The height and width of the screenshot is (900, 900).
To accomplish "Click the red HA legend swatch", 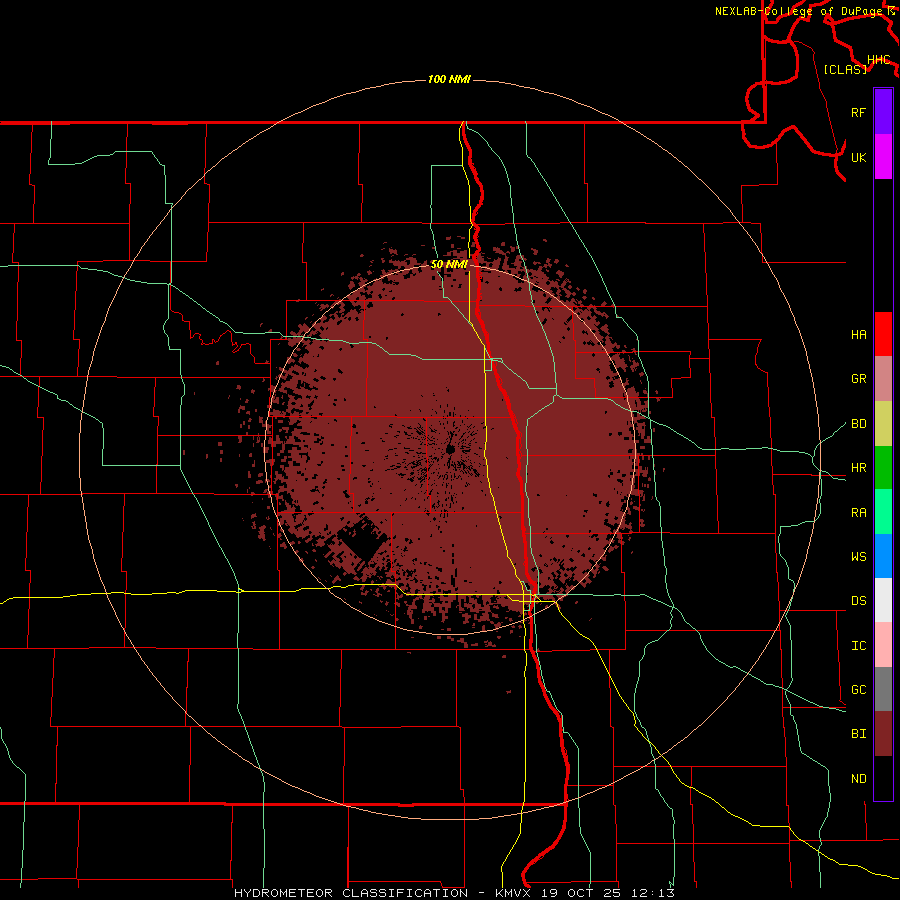I will click(x=883, y=334).
